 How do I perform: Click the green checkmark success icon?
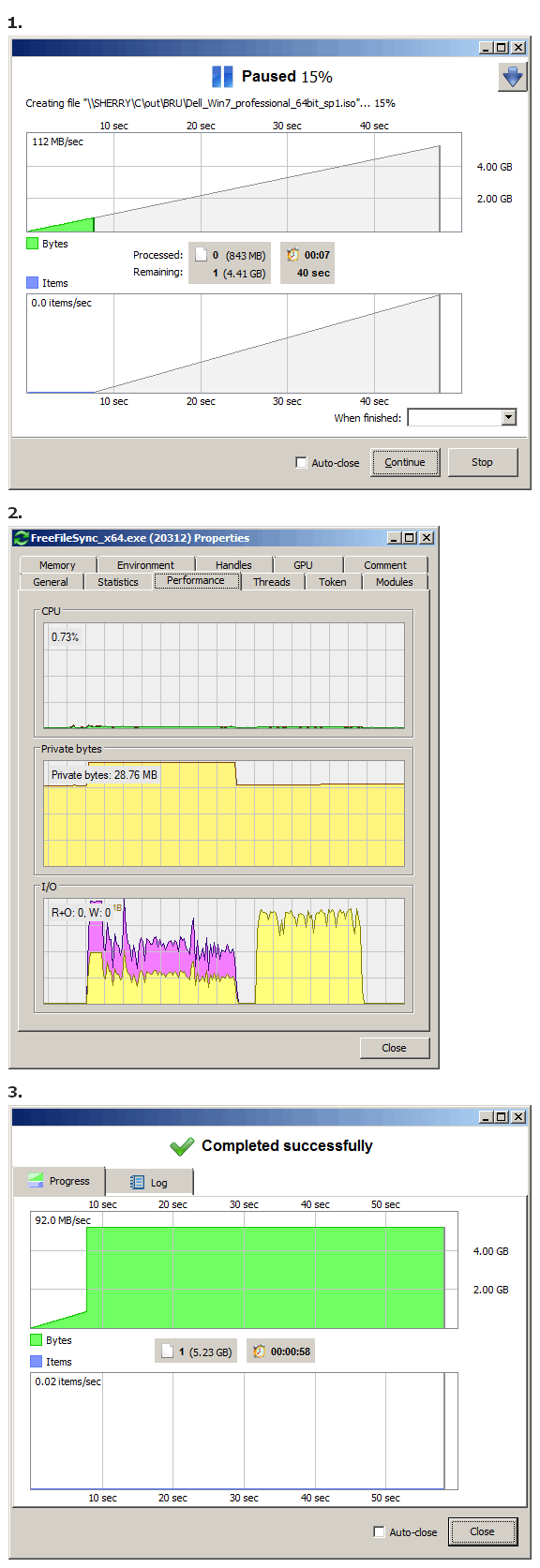182,1146
